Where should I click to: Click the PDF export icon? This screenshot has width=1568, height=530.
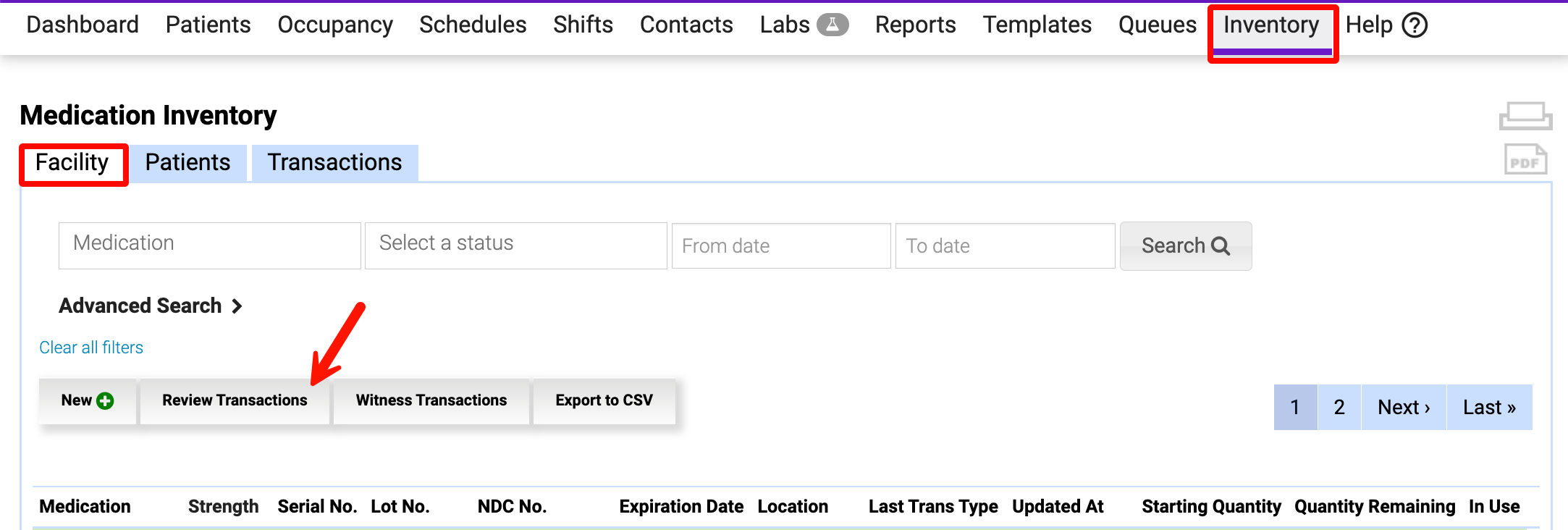[x=1525, y=160]
